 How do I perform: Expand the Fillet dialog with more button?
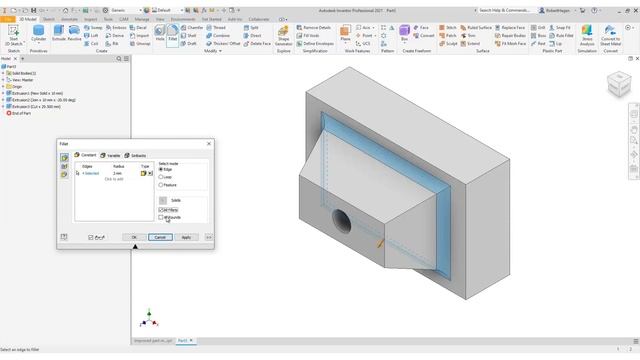209,237
